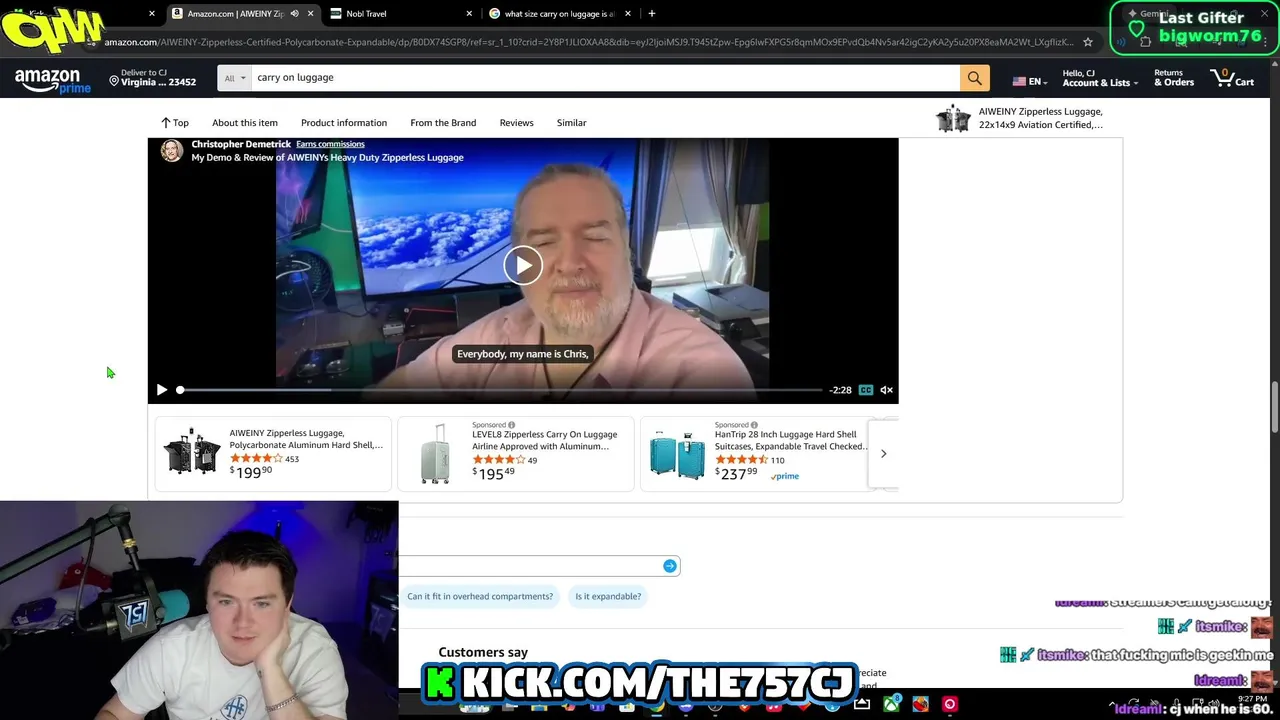Image resolution: width=1280 pixels, height=720 pixels.
Task: Click the browser address bar URL
Action: tap(589, 42)
